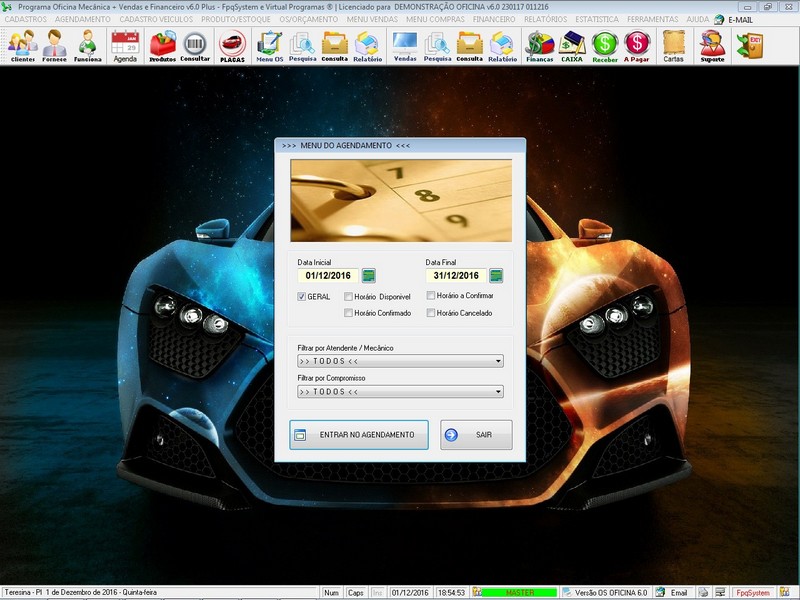Screen dimensions: 800x600
Task: Open Cartas scroll icon
Action: (673, 46)
